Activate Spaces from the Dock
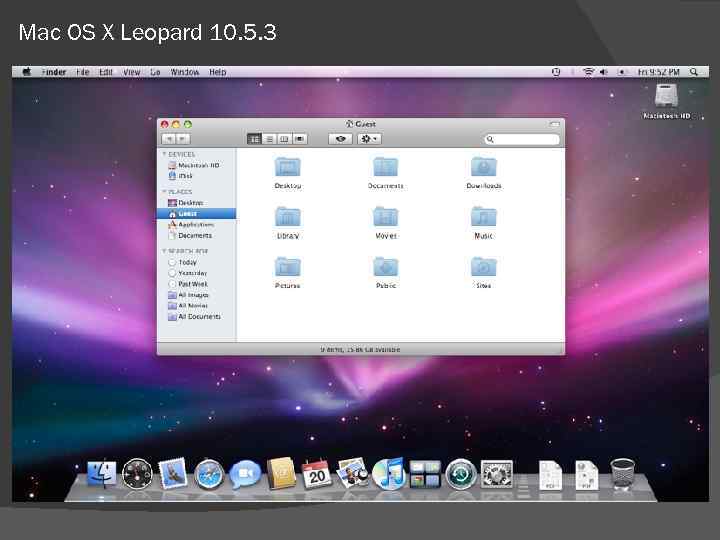Viewport: 720px width, 540px height. point(425,474)
